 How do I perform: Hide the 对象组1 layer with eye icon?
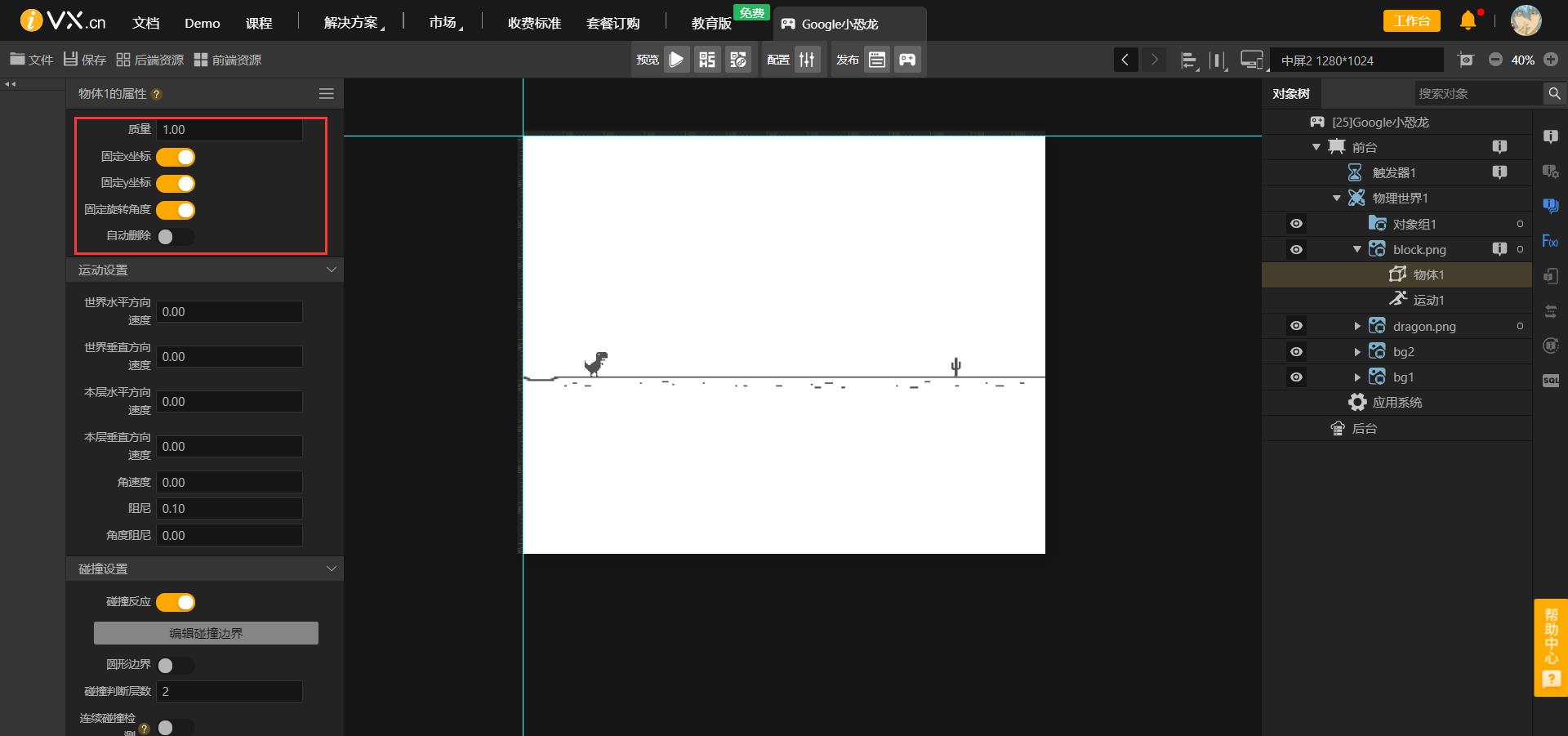coord(1296,224)
